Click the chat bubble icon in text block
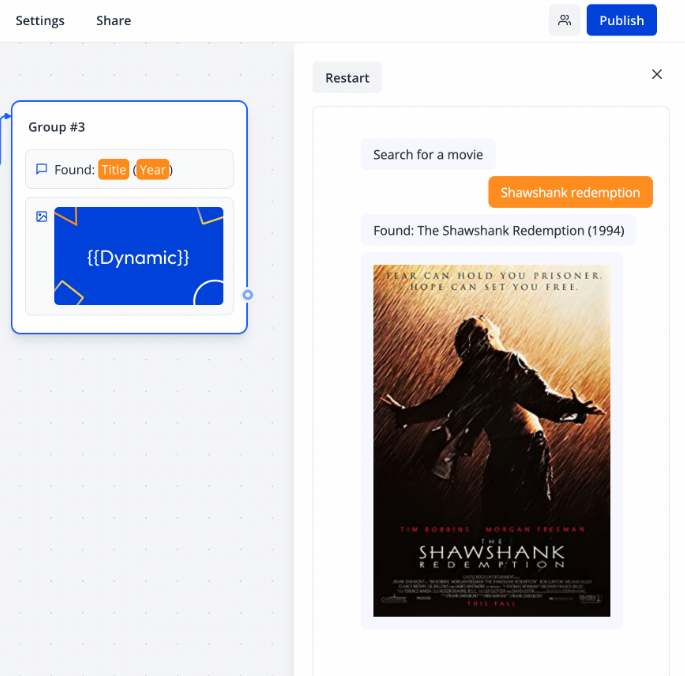The height and width of the screenshot is (676, 685). point(42,169)
